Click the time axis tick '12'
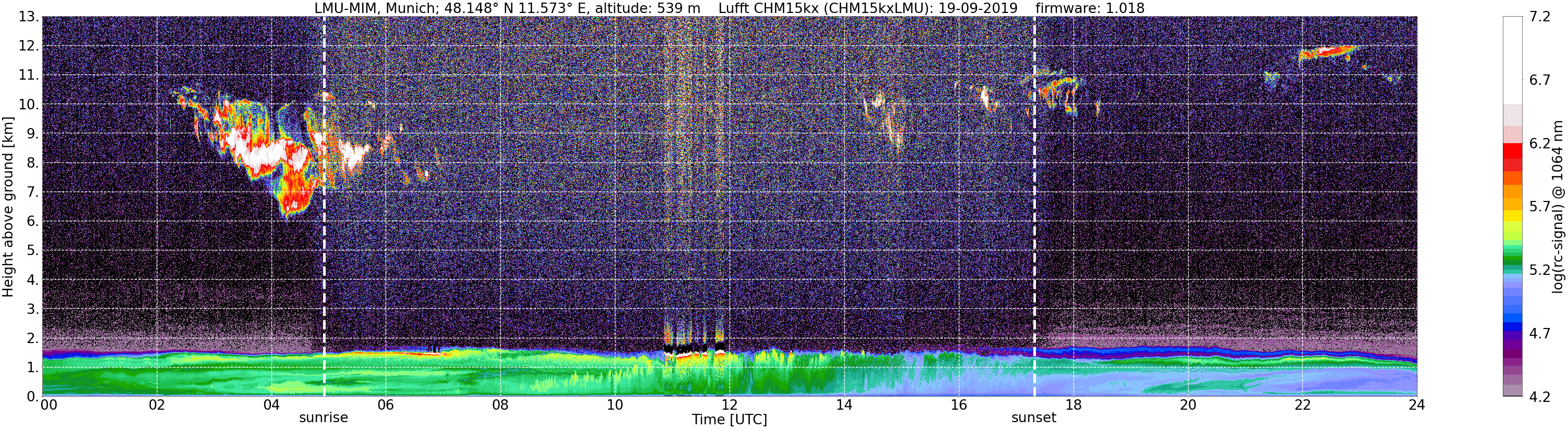 (729, 405)
